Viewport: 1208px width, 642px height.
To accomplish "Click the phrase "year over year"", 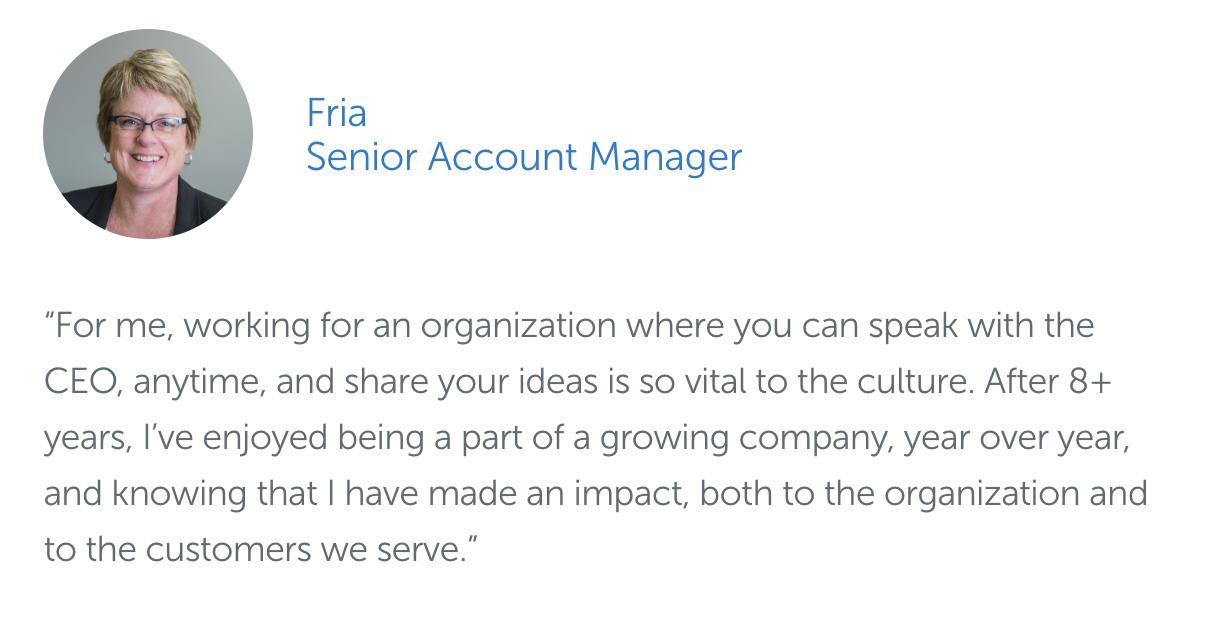I will click(1016, 438).
